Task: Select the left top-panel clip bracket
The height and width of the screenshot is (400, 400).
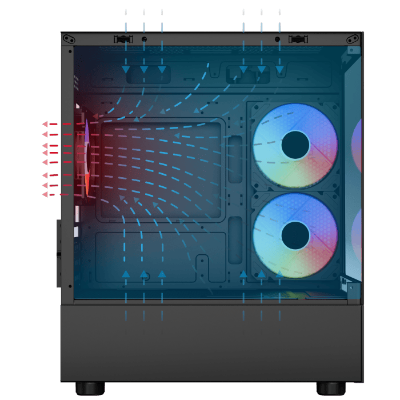Action: point(124,39)
